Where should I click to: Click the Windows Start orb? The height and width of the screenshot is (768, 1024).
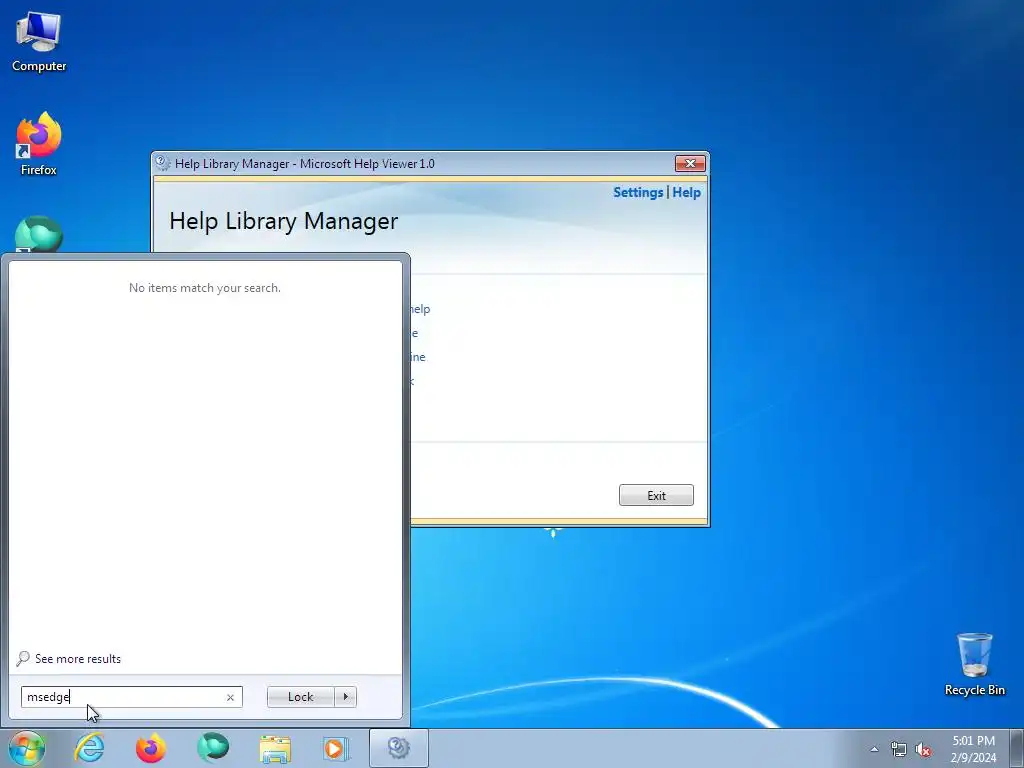[x=26, y=748]
